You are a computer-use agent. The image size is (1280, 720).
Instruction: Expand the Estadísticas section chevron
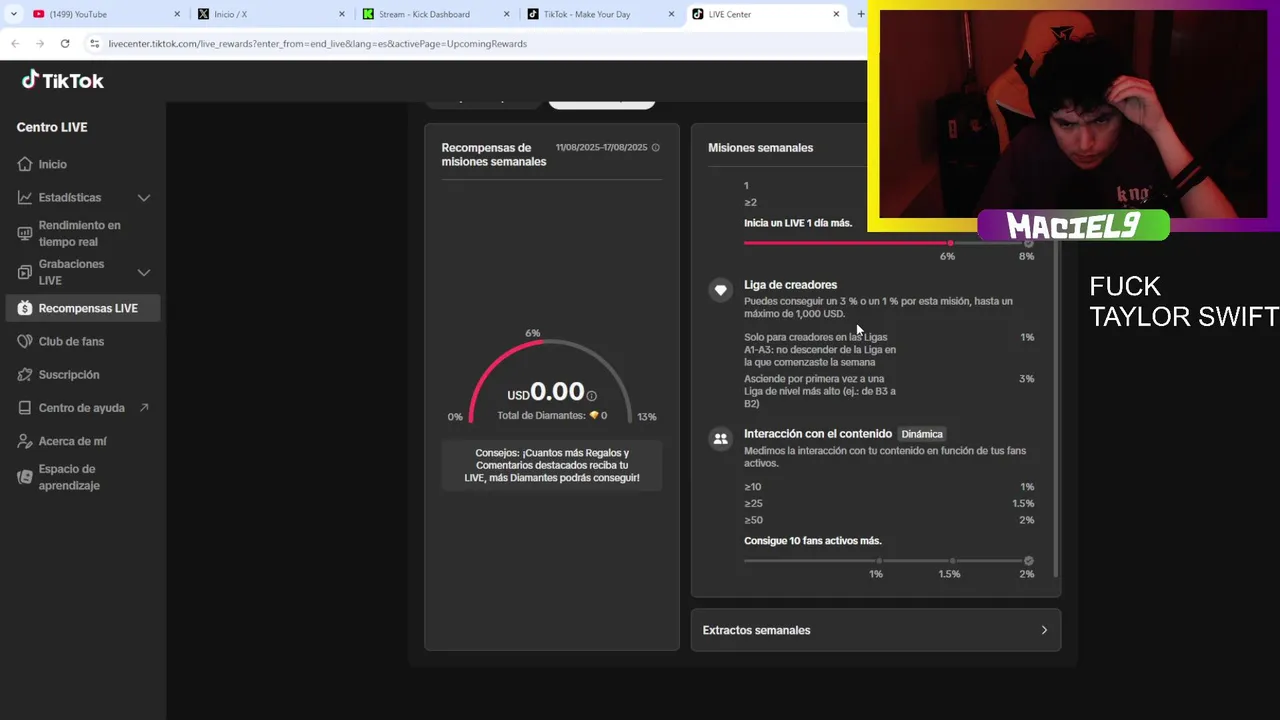(144, 198)
